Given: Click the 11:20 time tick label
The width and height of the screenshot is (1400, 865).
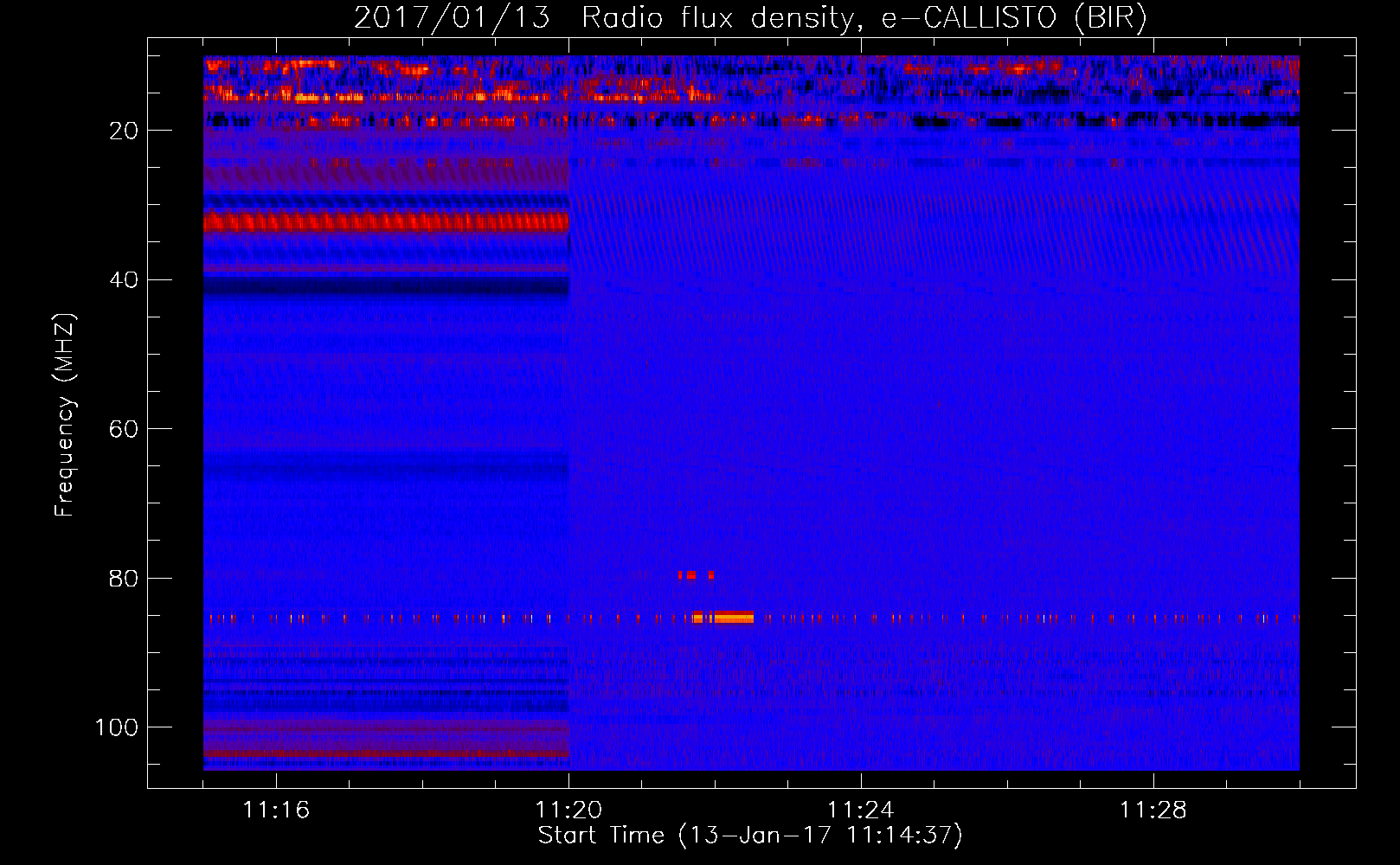Looking at the screenshot, I should [x=568, y=811].
